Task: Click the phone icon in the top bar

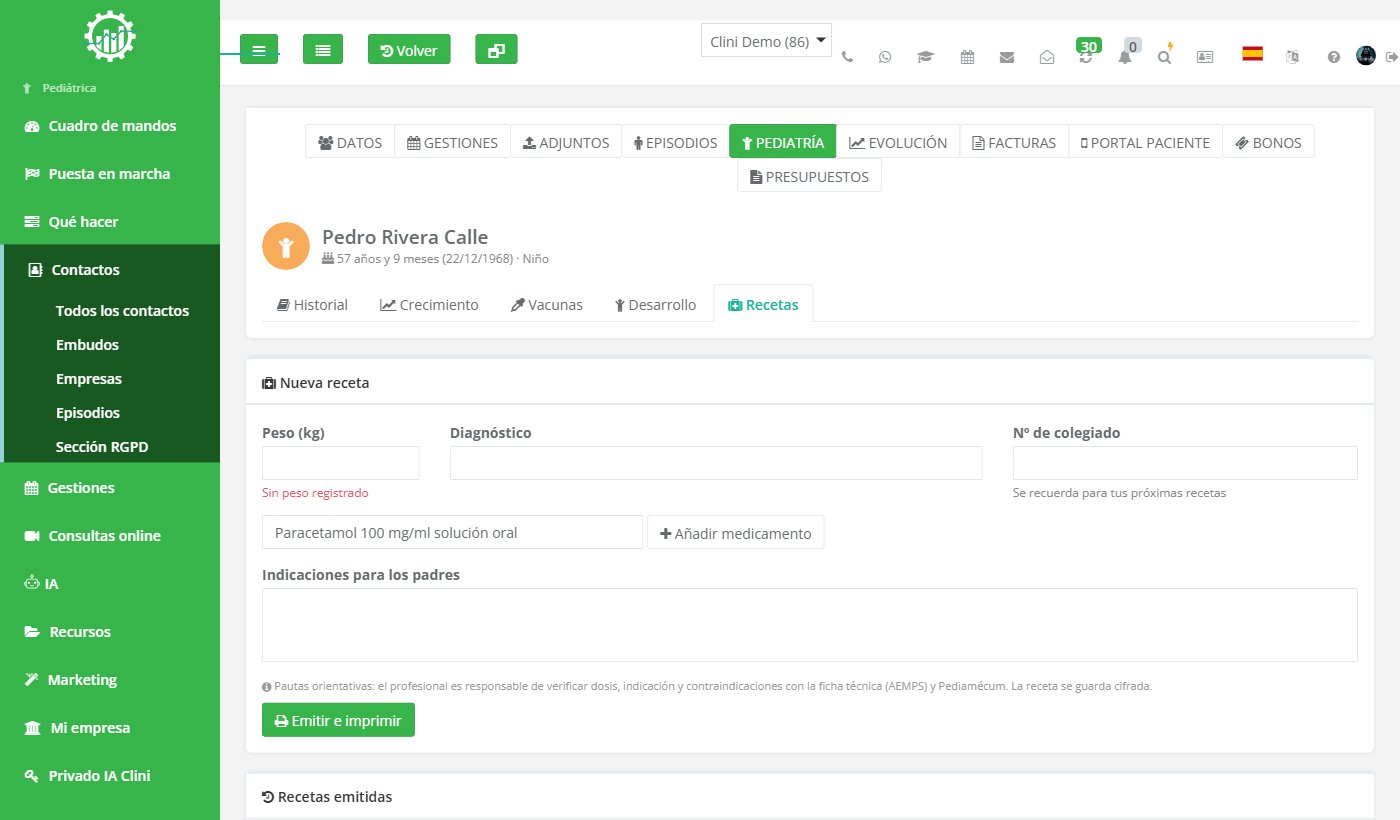Action: (x=848, y=57)
